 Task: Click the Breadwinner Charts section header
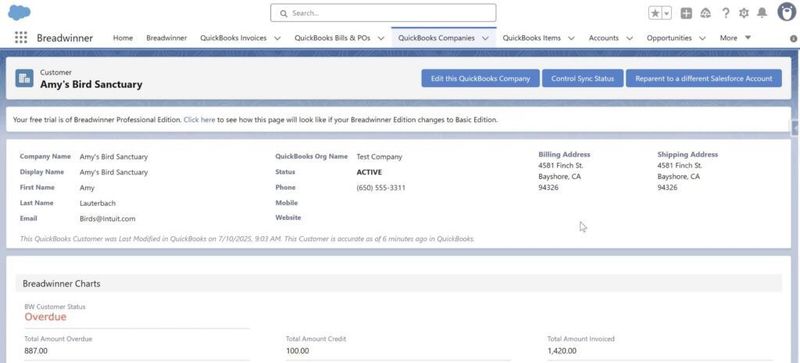coord(398,283)
